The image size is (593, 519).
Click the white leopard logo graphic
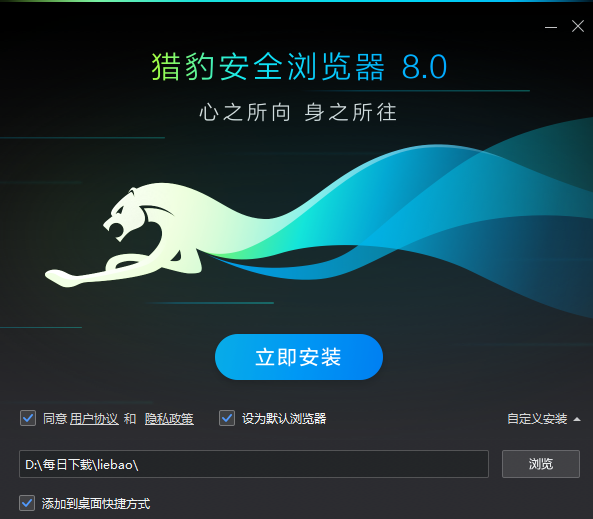(x=125, y=235)
